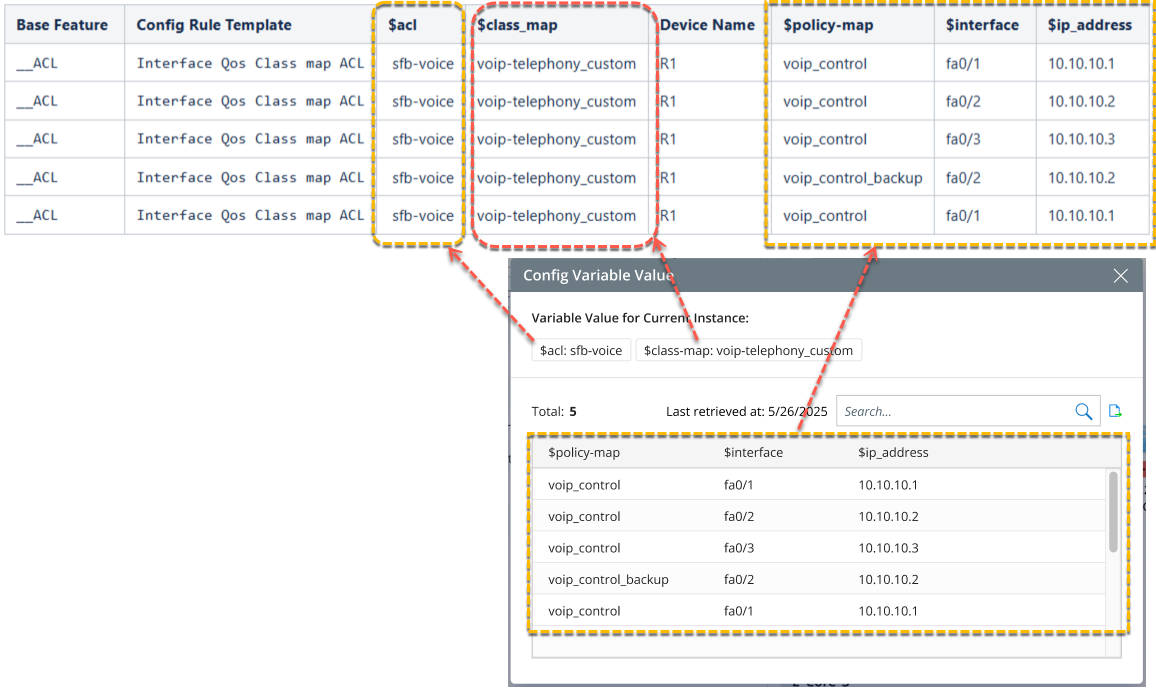Click the dialog's vertical scrollbar thumb
This screenshot has height=690, width=1156.
(x=1113, y=512)
